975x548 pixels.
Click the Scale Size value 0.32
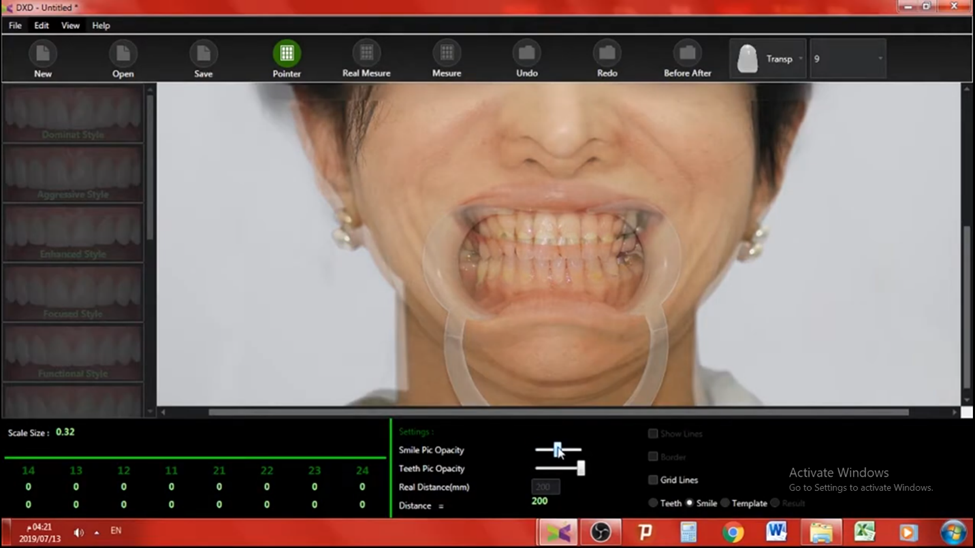65,432
